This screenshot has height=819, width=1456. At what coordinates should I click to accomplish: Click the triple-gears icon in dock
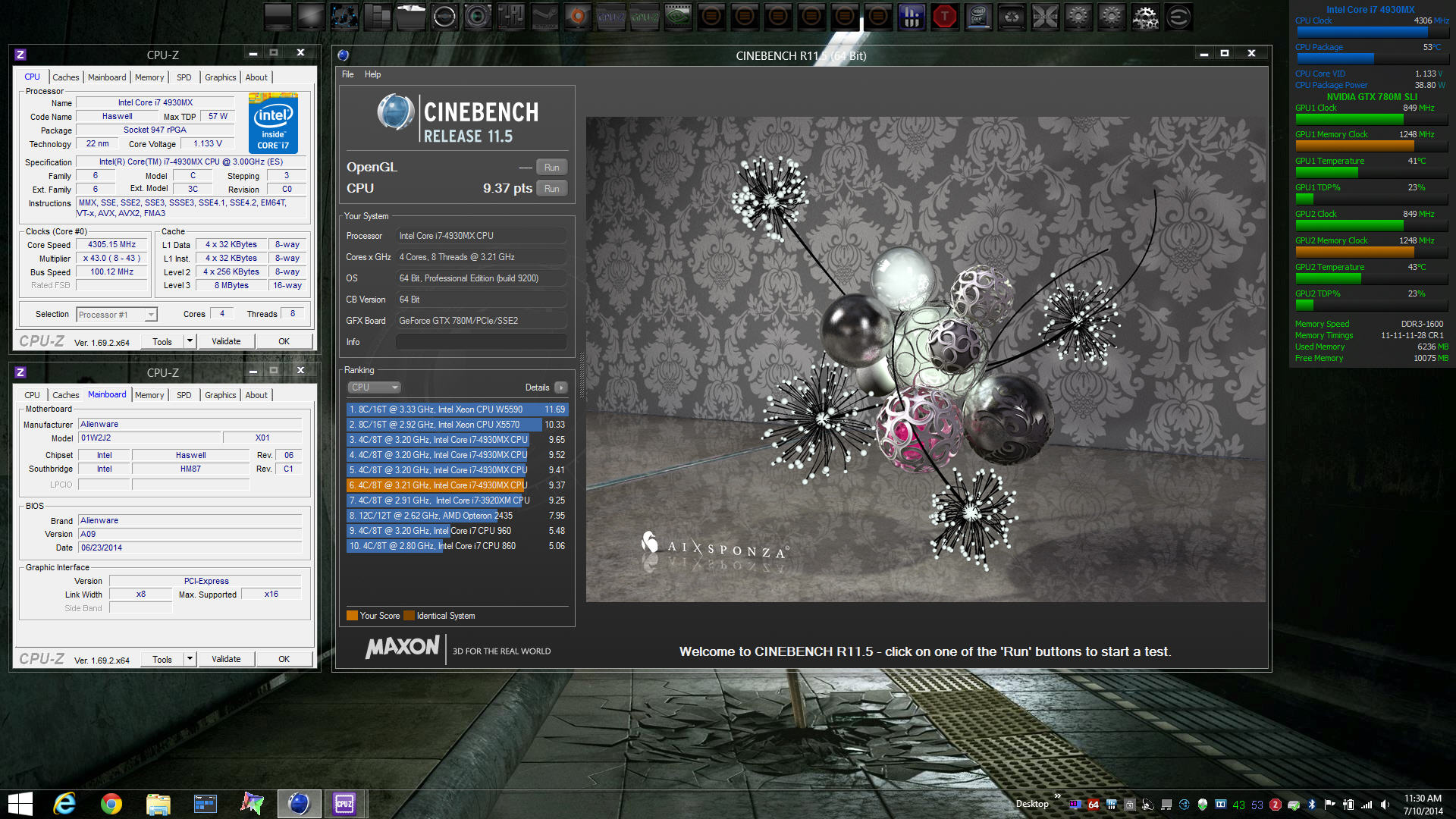click(x=1145, y=17)
